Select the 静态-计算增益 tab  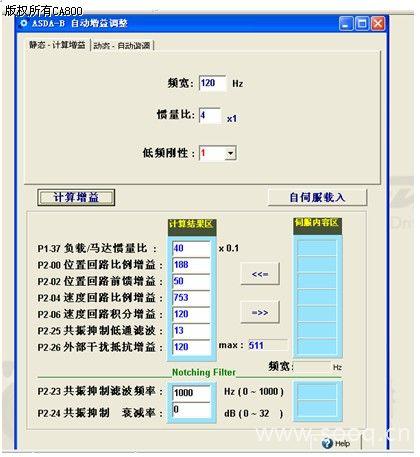tap(57, 45)
